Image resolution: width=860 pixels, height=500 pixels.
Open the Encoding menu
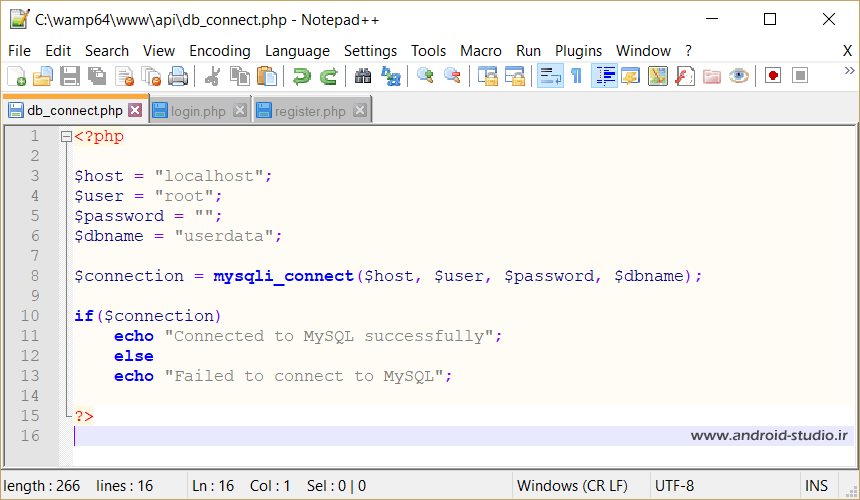pos(220,51)
